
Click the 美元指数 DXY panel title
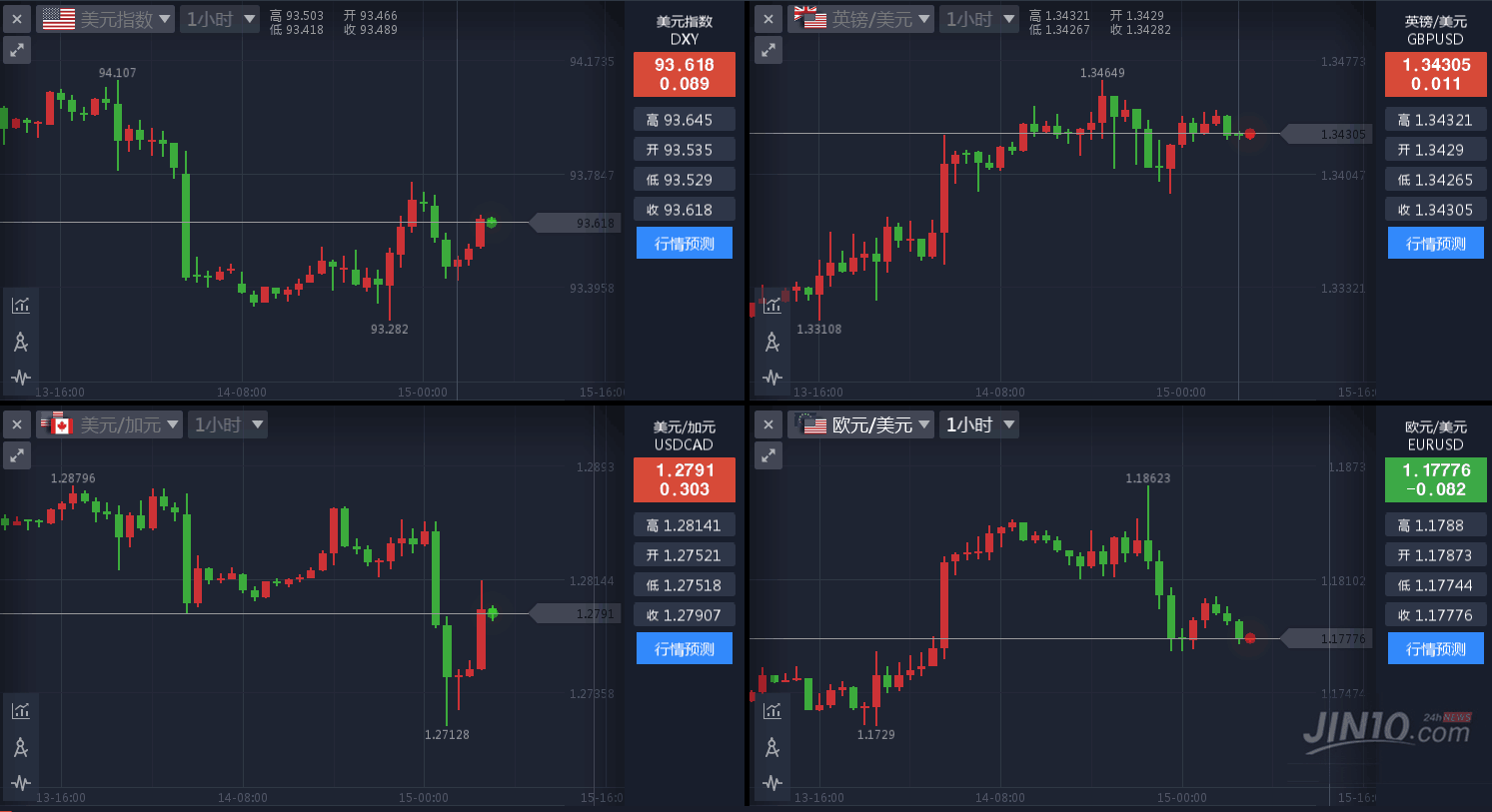[x=685, y=30]
